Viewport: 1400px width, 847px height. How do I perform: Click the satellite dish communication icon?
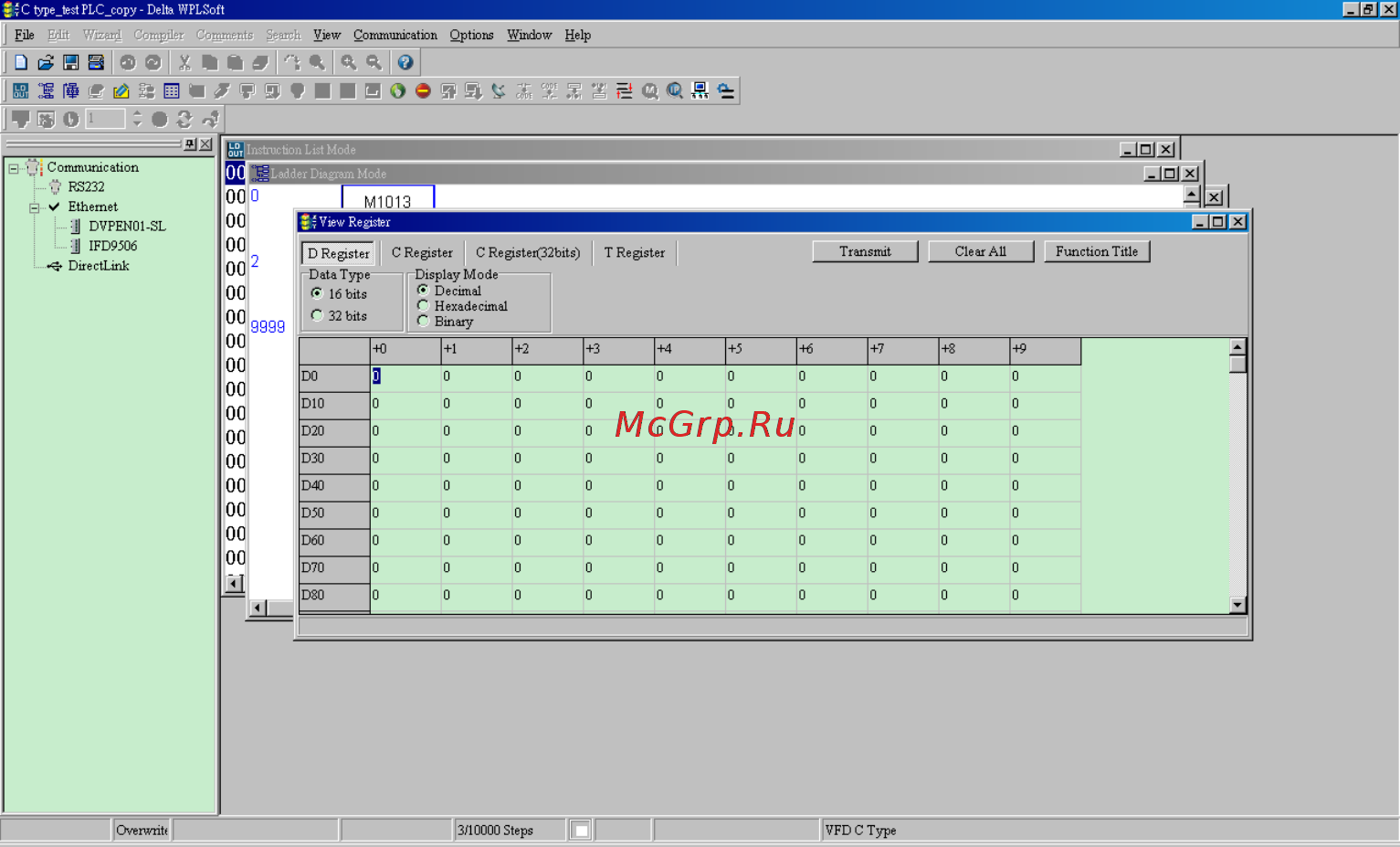tap(499, 90)
